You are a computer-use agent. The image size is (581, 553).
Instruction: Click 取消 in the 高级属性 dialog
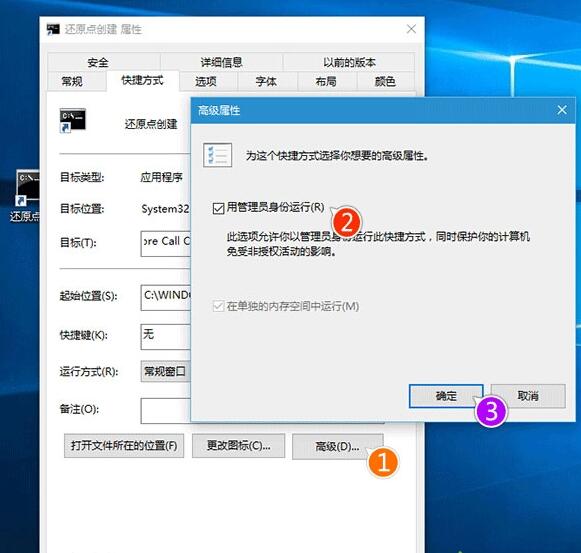click(x=528, y=396)
